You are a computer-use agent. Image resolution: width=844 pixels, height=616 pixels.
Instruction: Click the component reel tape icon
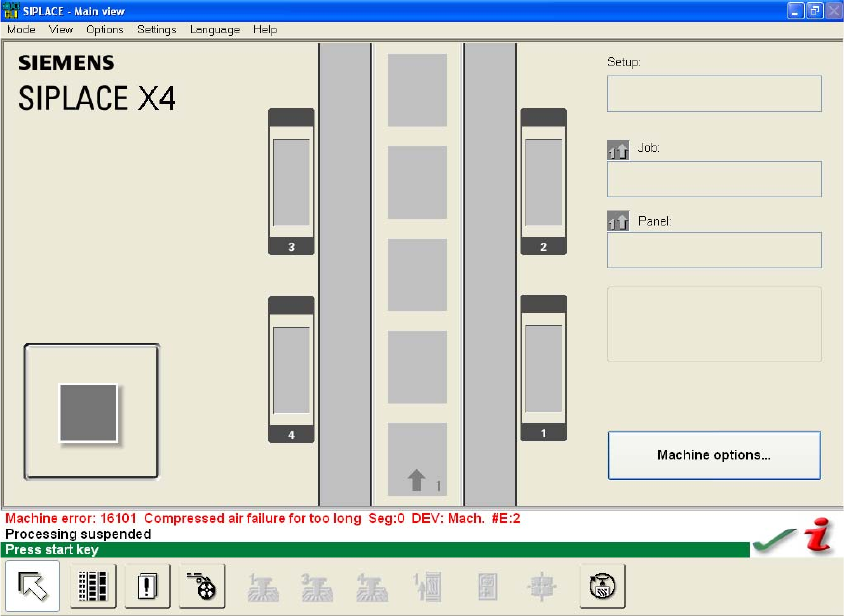[x=202, y=586]
